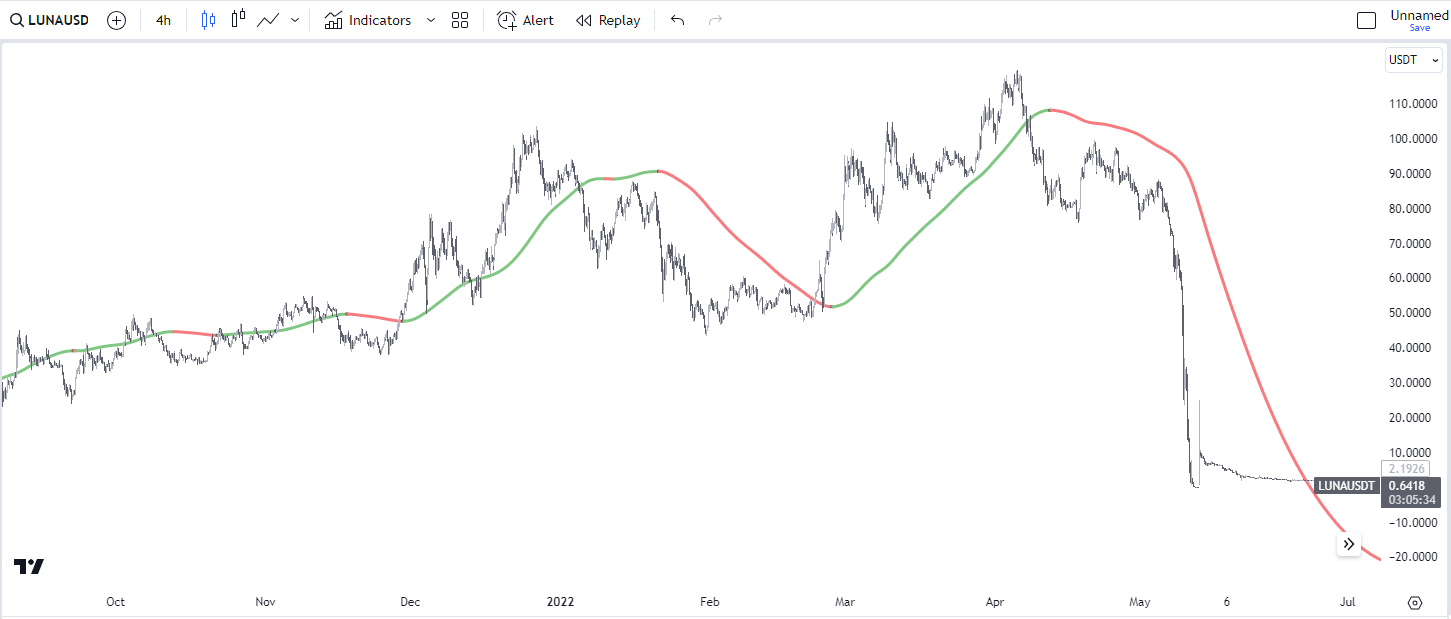The width and height of the screenshot is (1451, 619).
Task: Open the indicator templates grid icon
Action: pyautogui.click(x=460, y=20)
